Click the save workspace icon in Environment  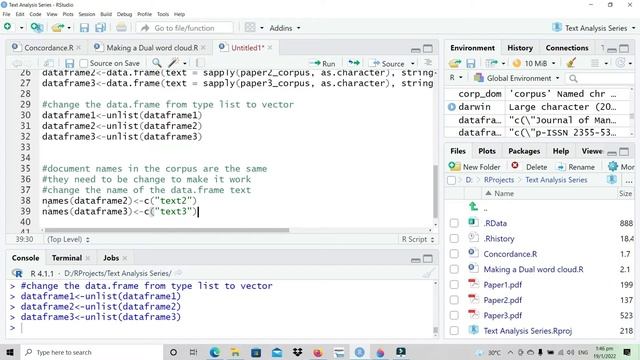point(471,63)
